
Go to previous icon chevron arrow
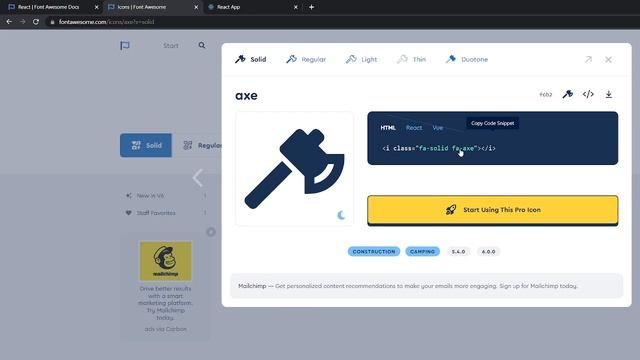click(198, 178)
